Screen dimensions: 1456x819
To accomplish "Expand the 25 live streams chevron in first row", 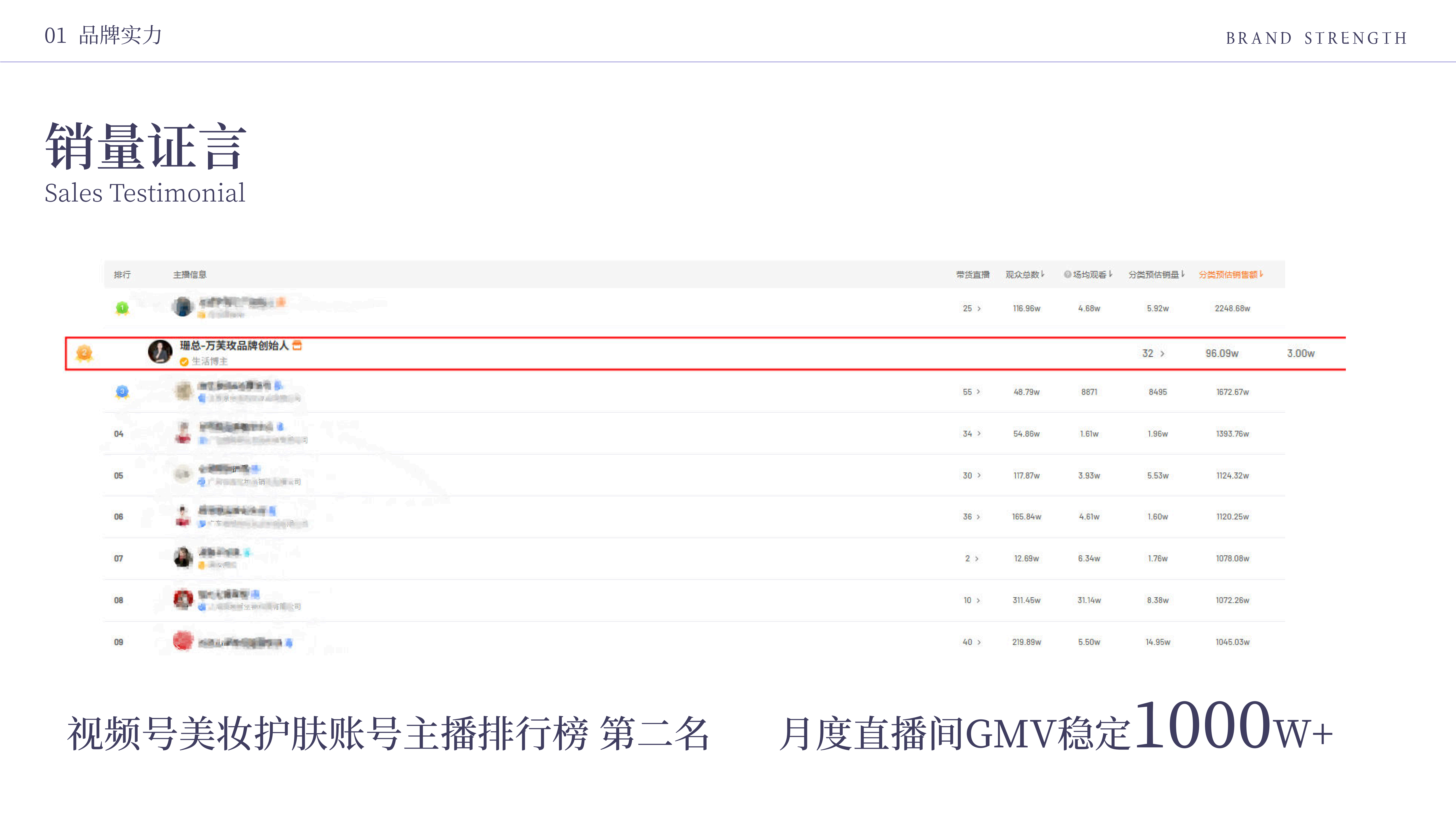I will [979, 309].
